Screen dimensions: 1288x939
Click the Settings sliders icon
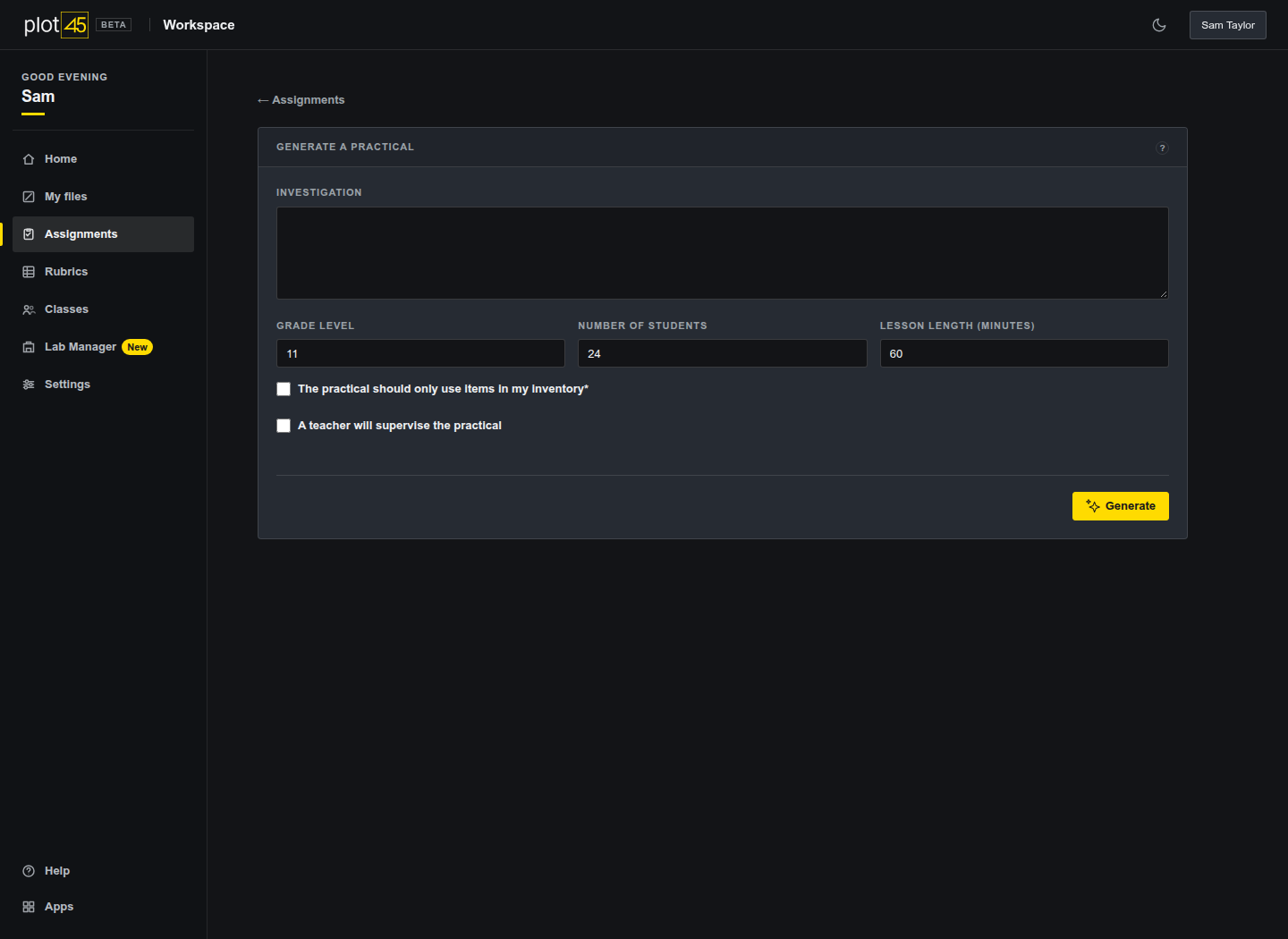(x=29, y=385)
